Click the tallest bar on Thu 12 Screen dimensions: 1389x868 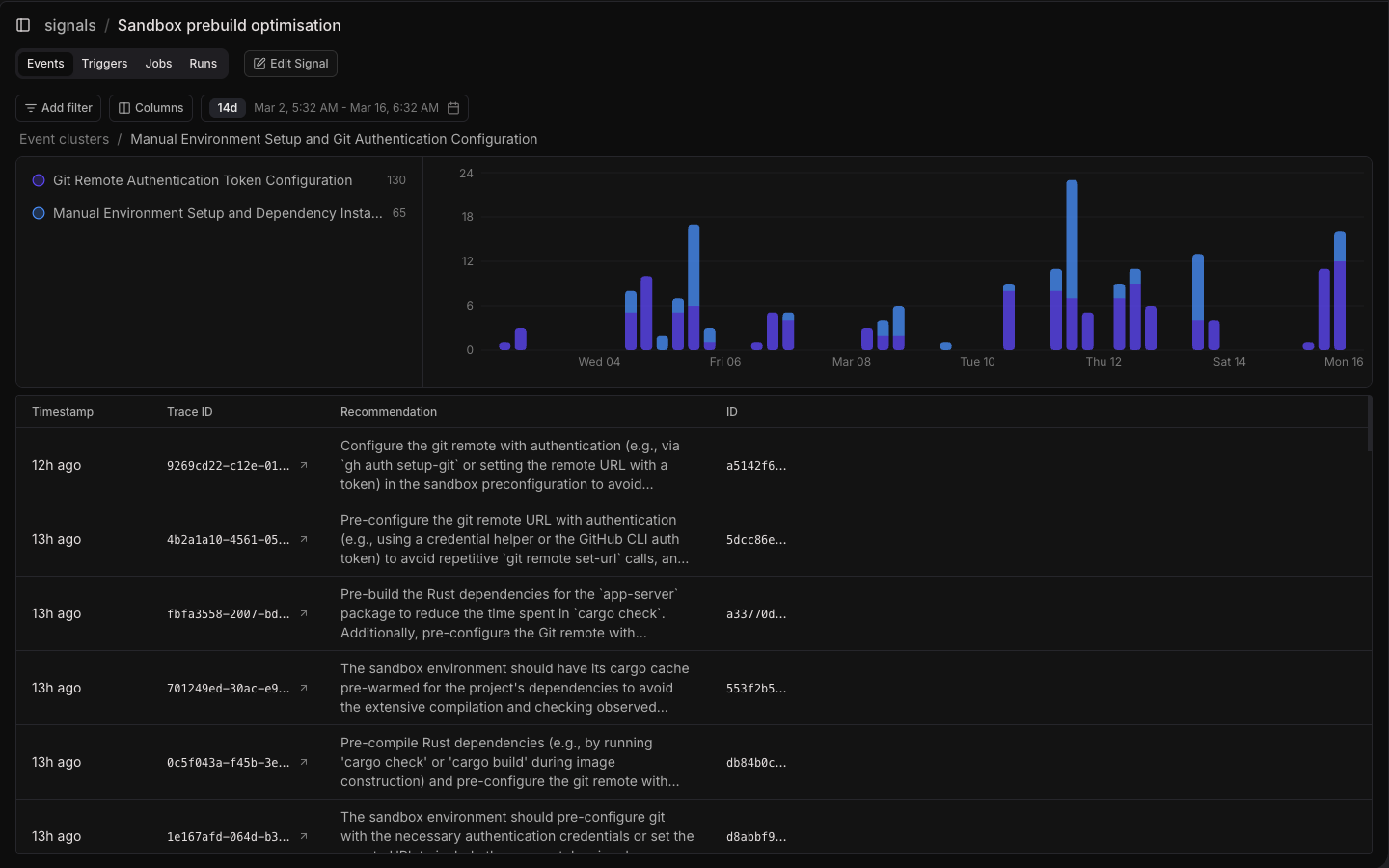tap(1072, 264)
